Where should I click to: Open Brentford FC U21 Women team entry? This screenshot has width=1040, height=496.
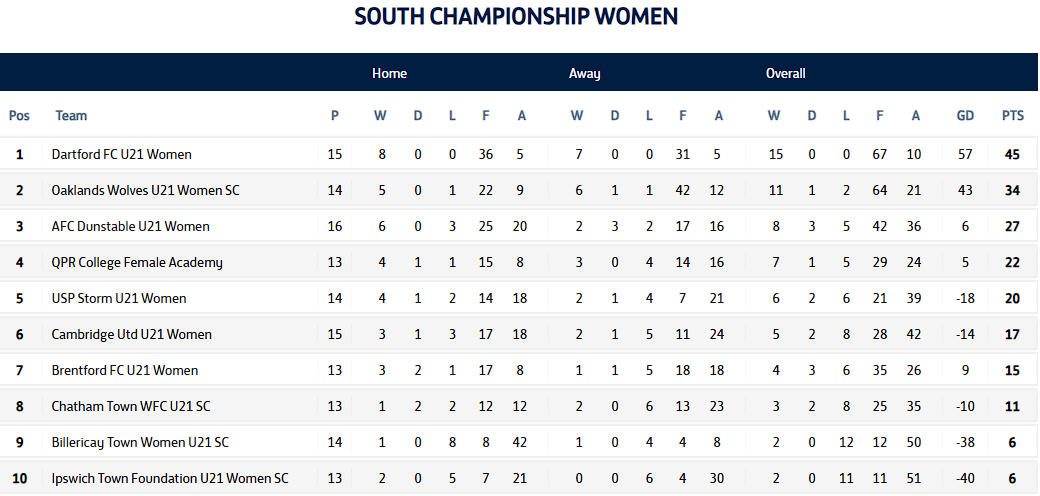click(x=125, y=370)
